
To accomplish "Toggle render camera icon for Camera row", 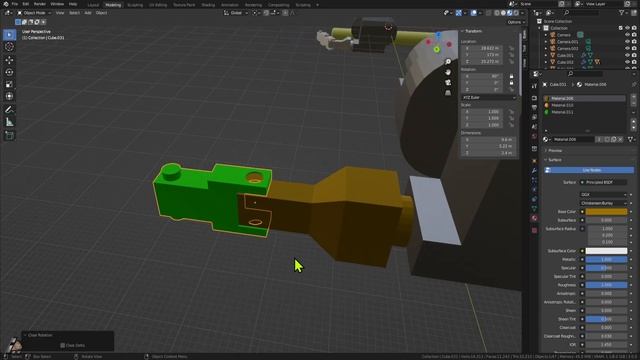I will 634,35.
